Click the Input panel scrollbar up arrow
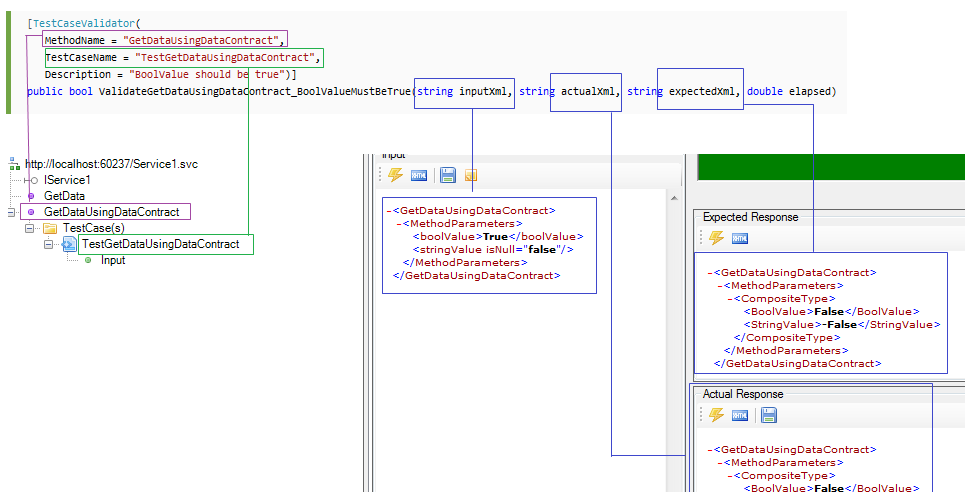The image size is (968, 492). [x=674, y=198]
